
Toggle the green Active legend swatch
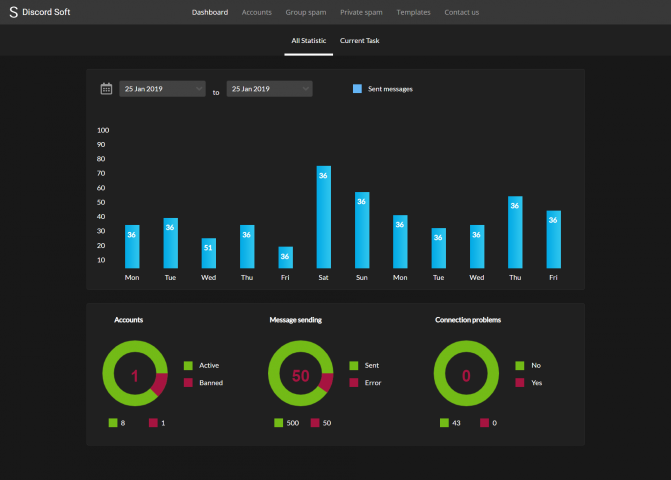[188, 365]
